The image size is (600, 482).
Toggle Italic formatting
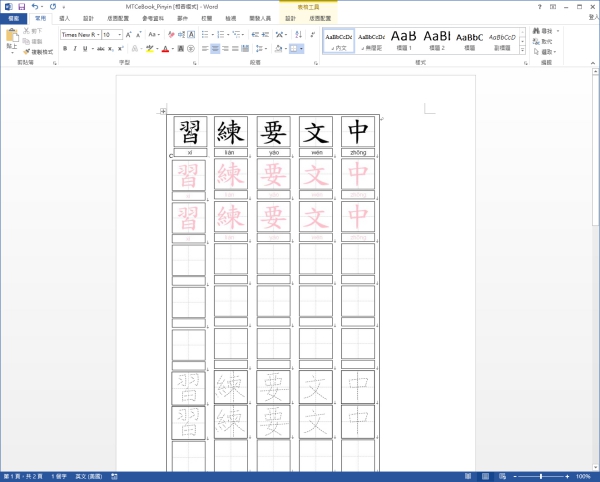pyautogui.click(x=74, y=48)
